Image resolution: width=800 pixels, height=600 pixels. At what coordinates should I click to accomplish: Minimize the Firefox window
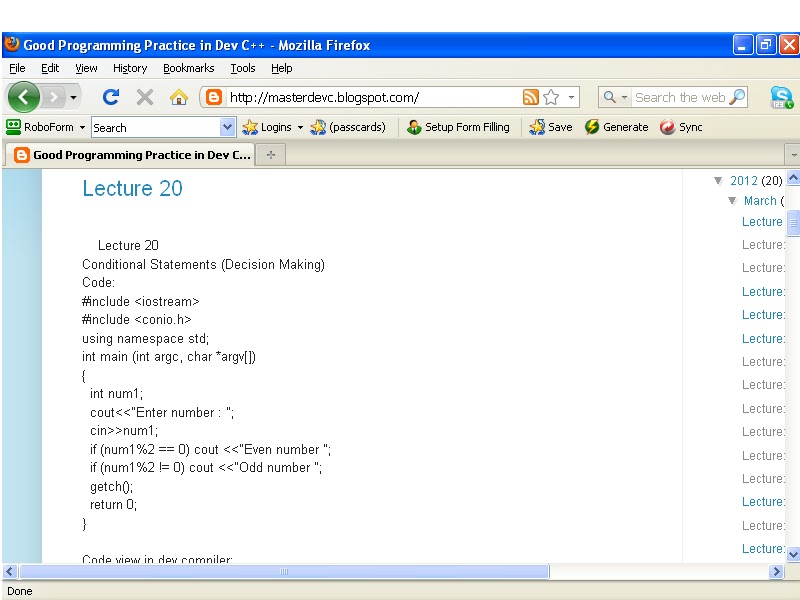(x=743, y=45)
